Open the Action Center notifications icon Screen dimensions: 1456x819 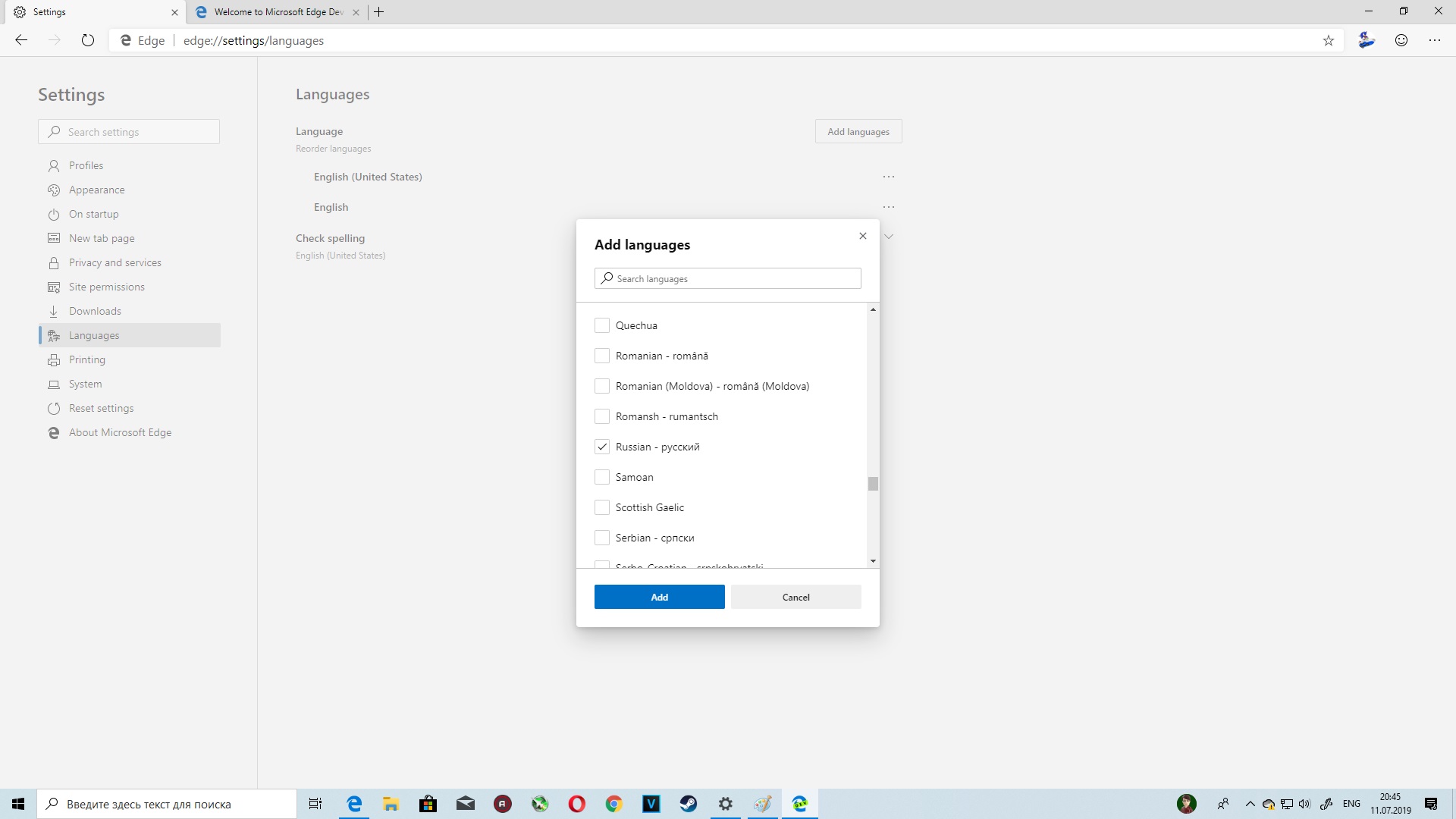[x=1431, y=804]
